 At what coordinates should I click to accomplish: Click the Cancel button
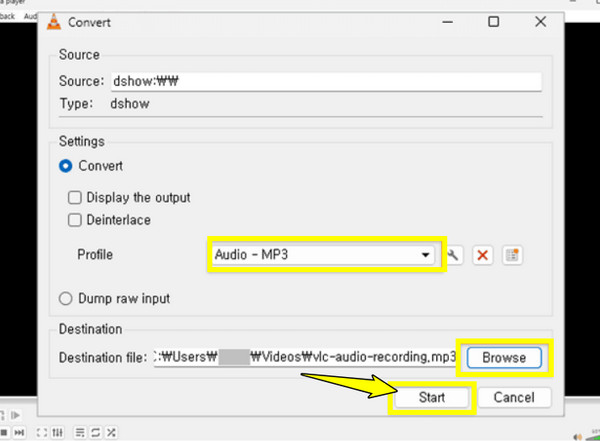(514, 397)
